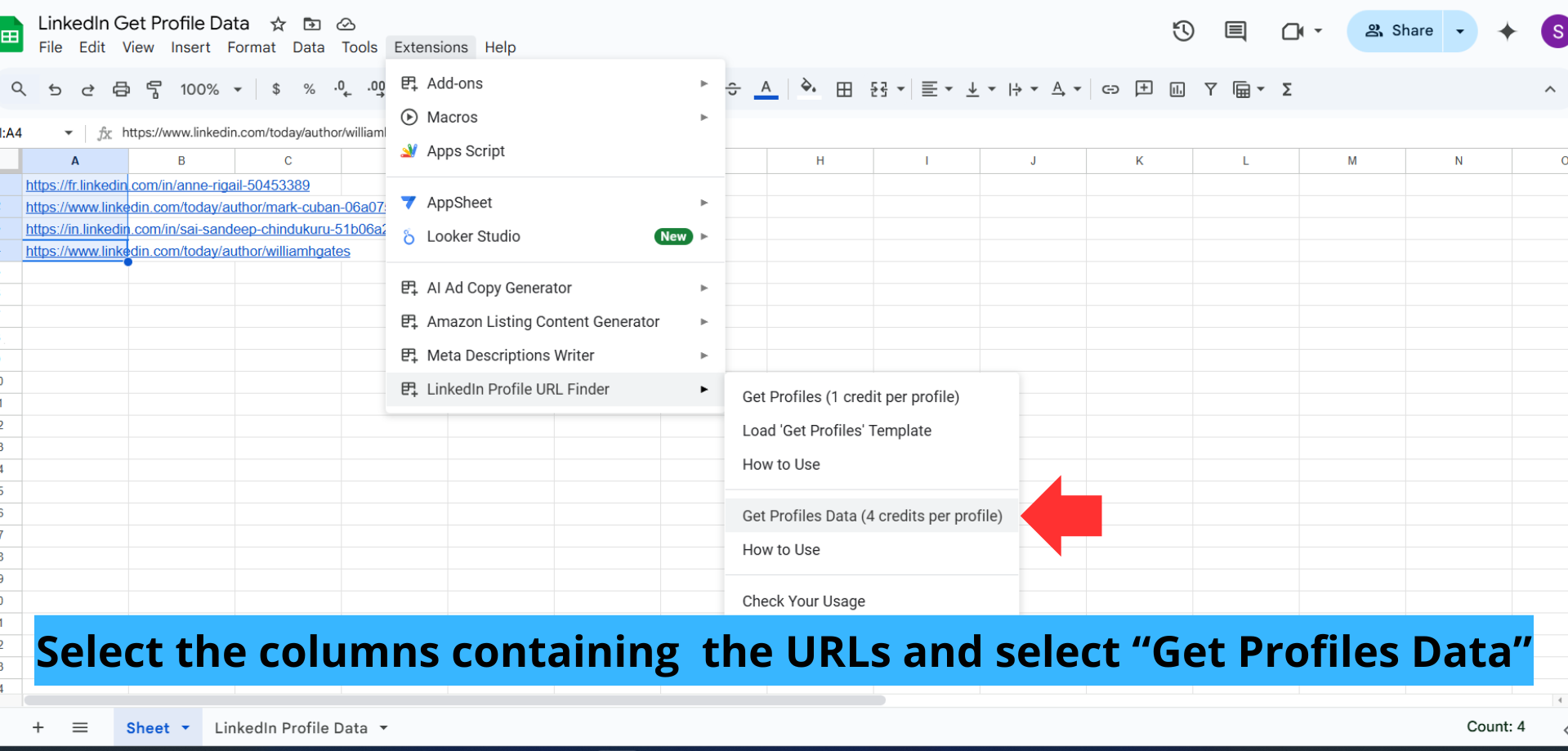Click the merge cells icon
This screenshot has width=1568, height=751.
pyautogui.click(x=879, y=89)
